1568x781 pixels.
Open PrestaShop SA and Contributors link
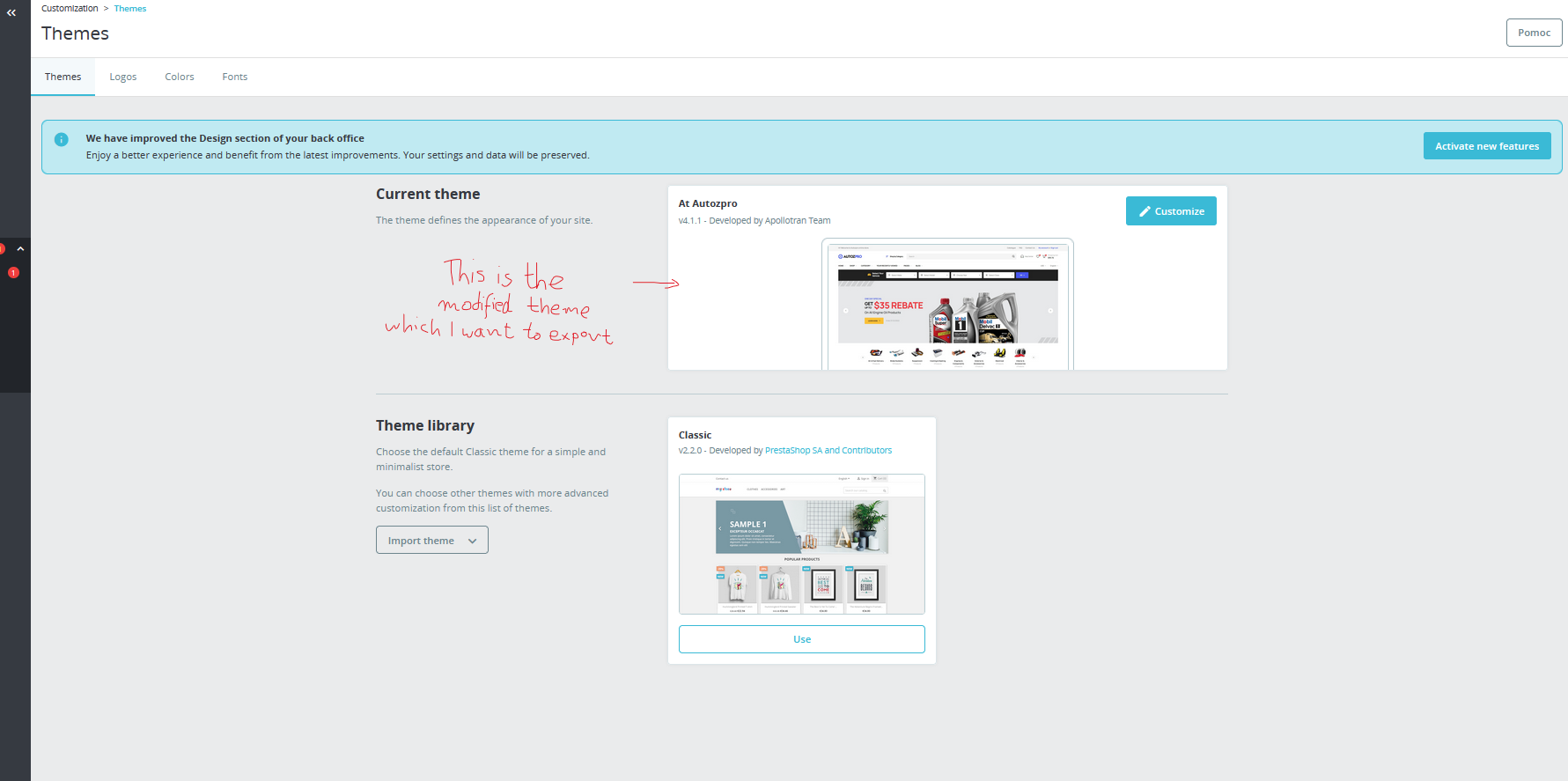[828, 451]
